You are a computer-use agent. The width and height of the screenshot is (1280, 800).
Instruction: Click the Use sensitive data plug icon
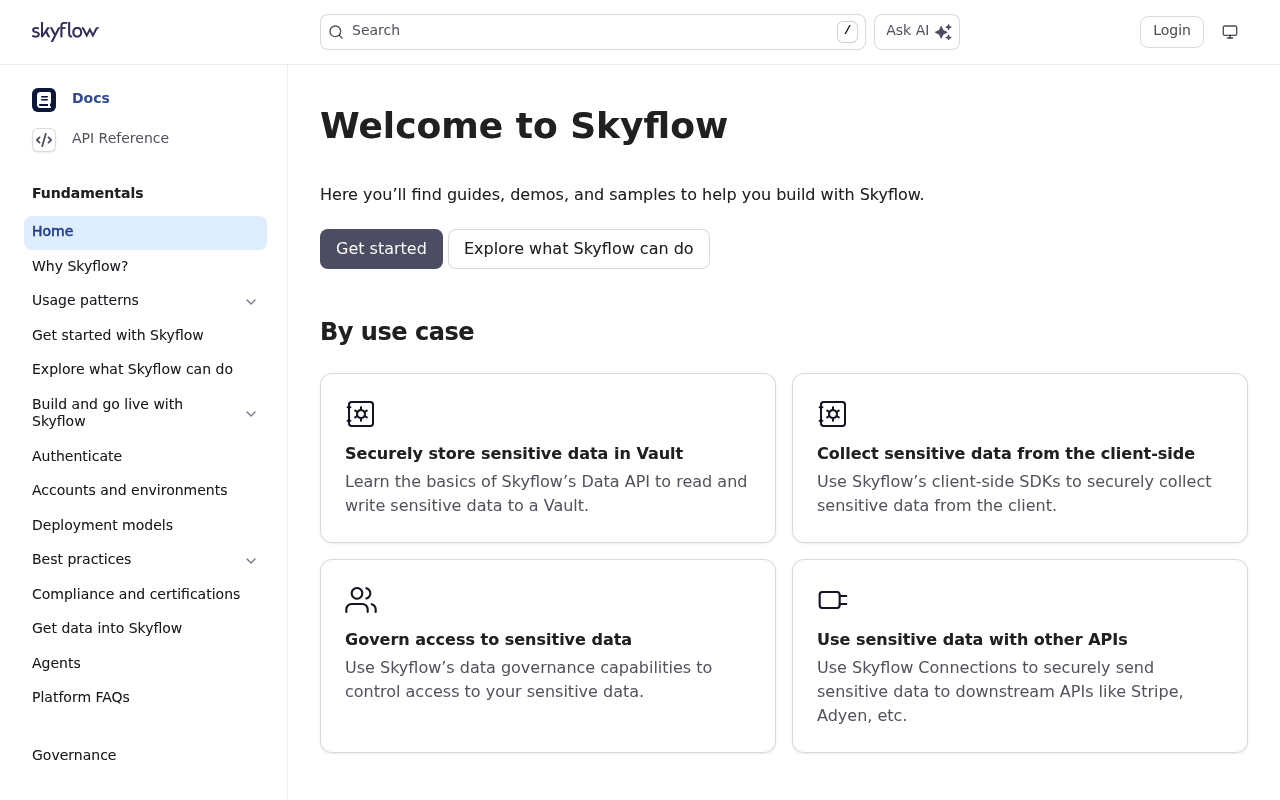(832, 600)
